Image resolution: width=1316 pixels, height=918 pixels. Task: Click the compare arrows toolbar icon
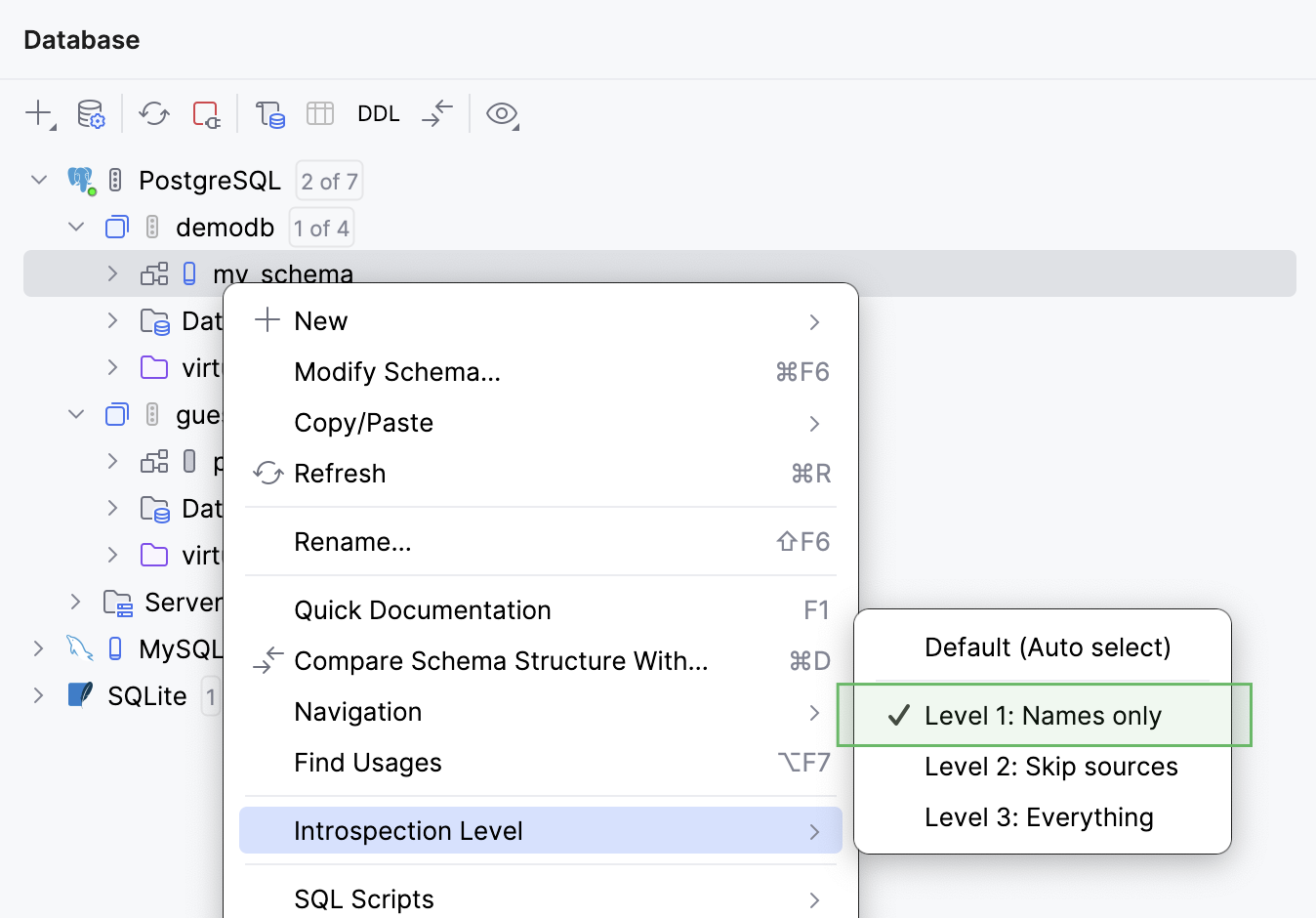(436, 113)
